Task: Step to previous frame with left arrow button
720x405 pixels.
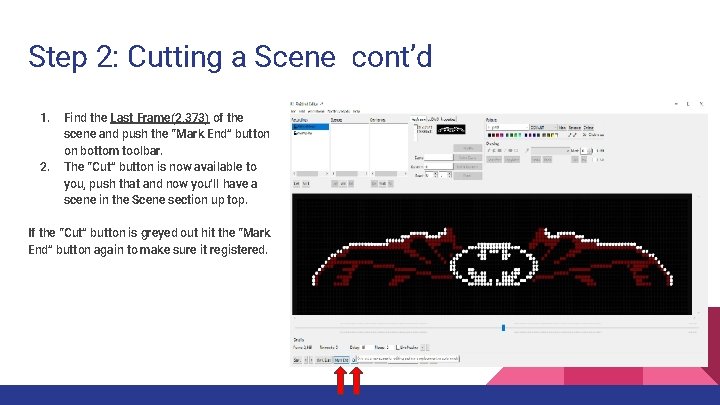Action: (x=306, y=360)
